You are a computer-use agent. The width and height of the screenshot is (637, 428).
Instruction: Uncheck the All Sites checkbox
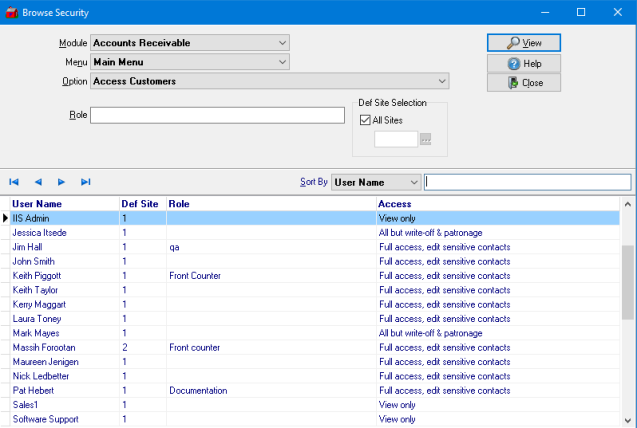(366, 120)
